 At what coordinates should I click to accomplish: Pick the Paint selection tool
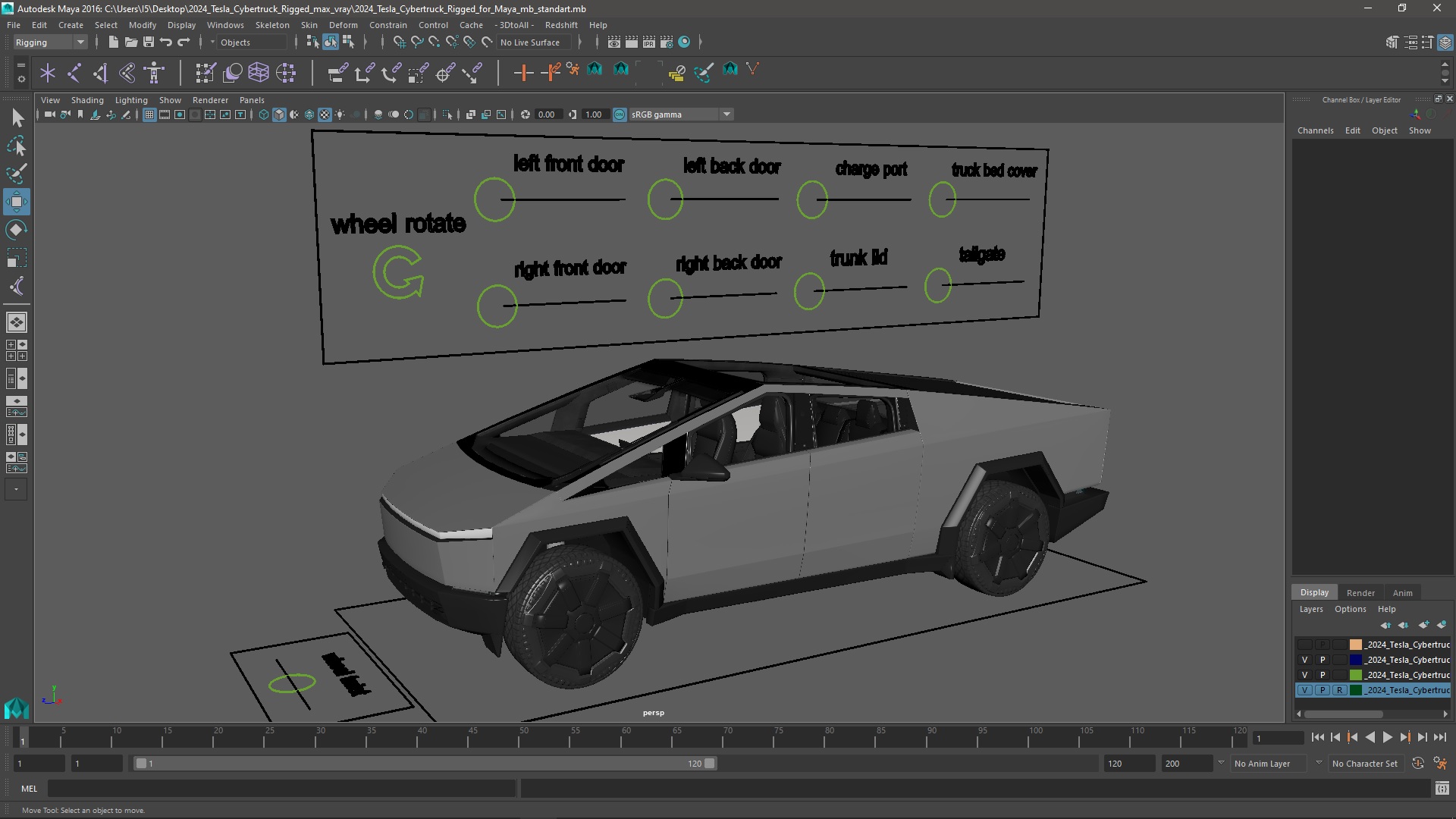tap(17, 174)
